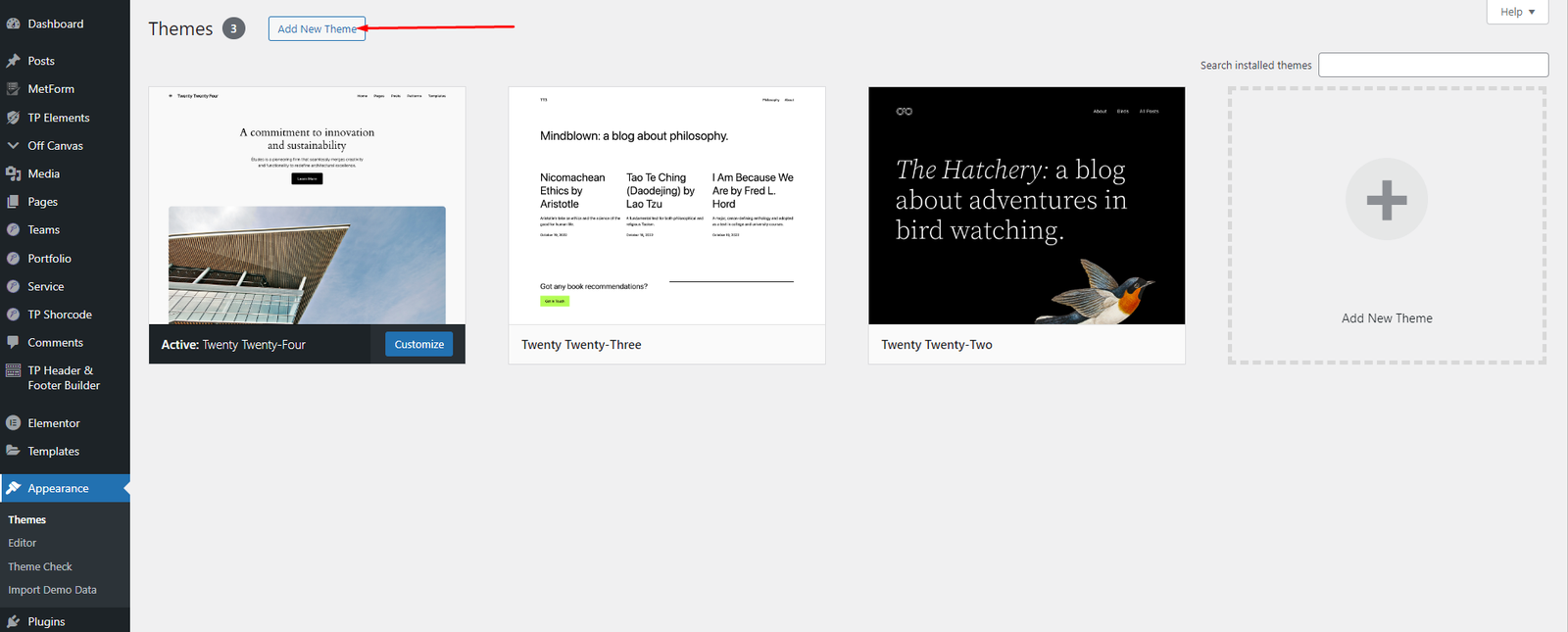This screenshot has width=1568, height=632.
Task: Click the Dashboard gauge icon in sidebar
Action: [14, 24]
